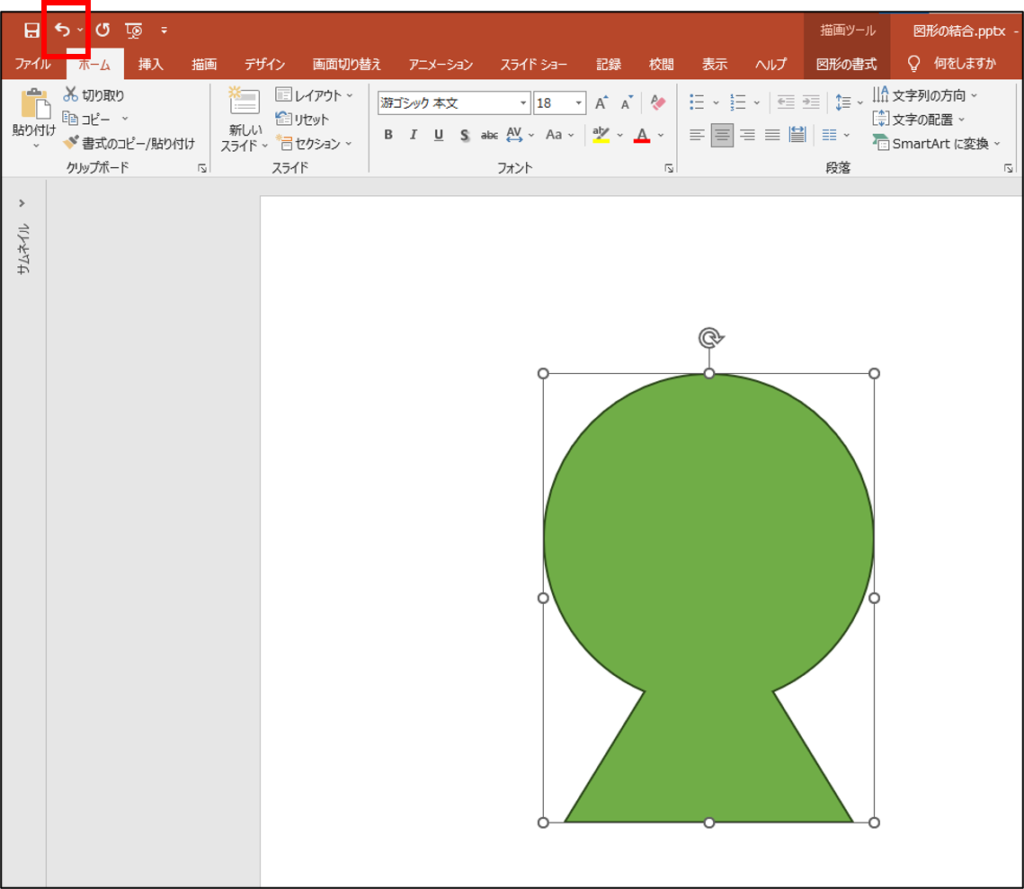The width and height of the screenshot is (1024, 889).
Task: Expand the サムネイル thumbnail pane
Action: (22, 203)
